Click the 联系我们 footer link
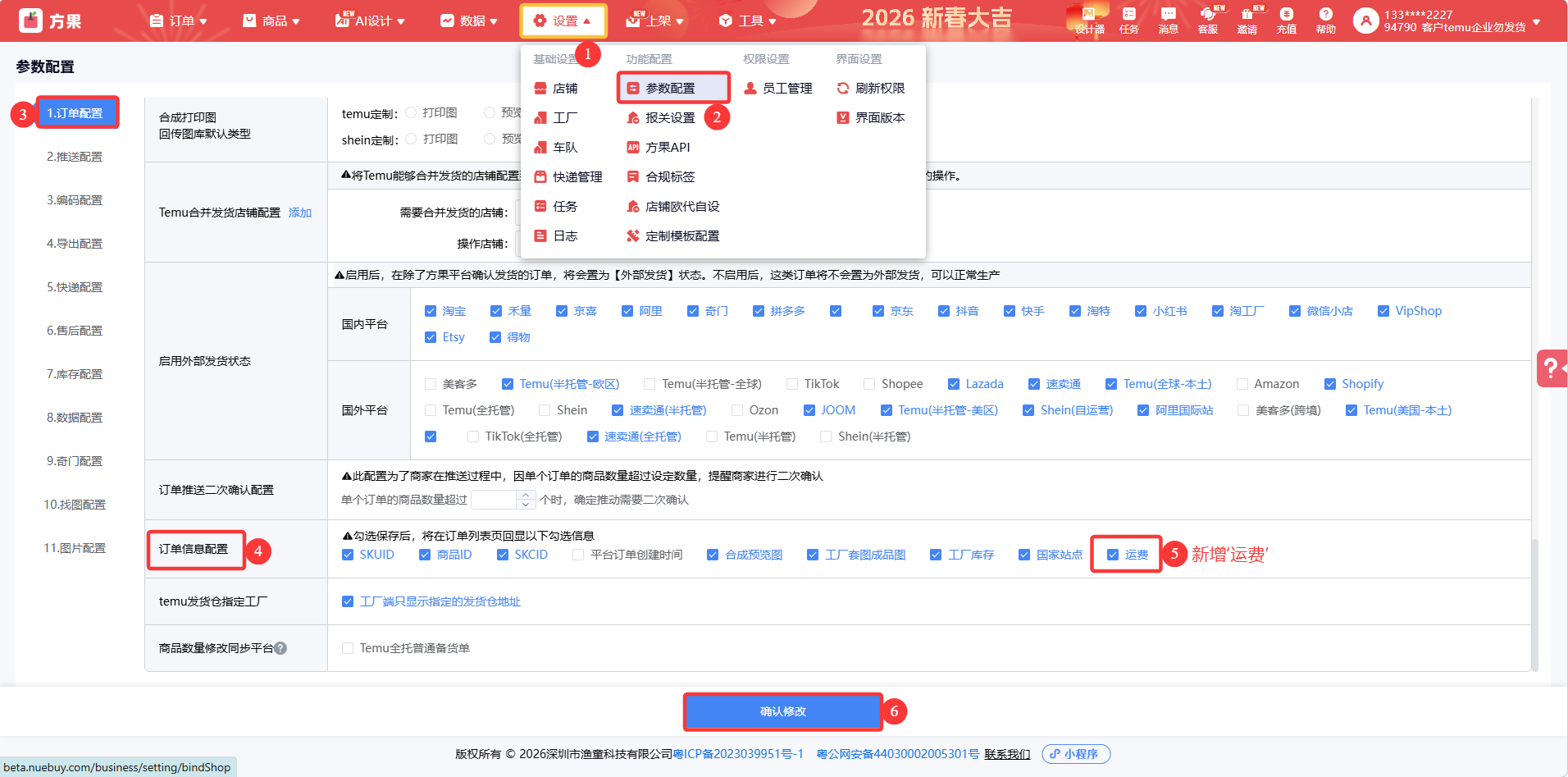The height and width of the screenshot is (777, 1568). pos(1007,754)
